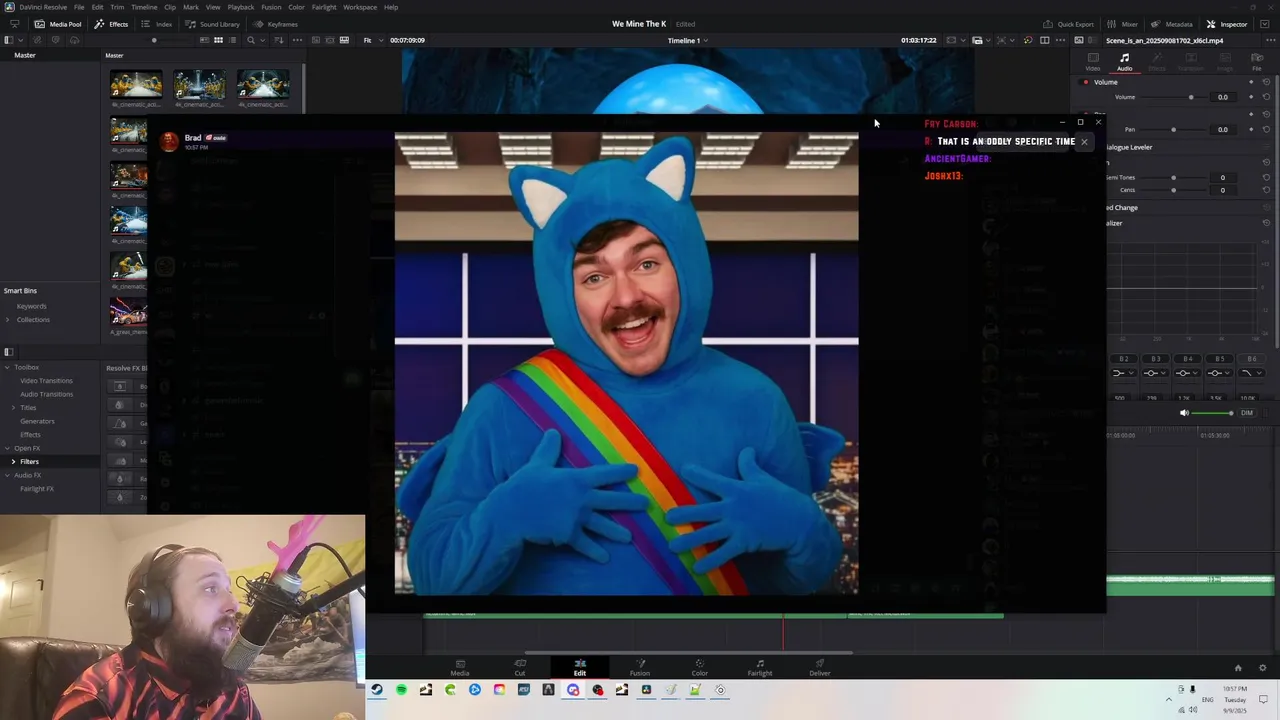Open the media pool sort options
The height and width of the screenshot is (720, 1280).
click(280, 40)
